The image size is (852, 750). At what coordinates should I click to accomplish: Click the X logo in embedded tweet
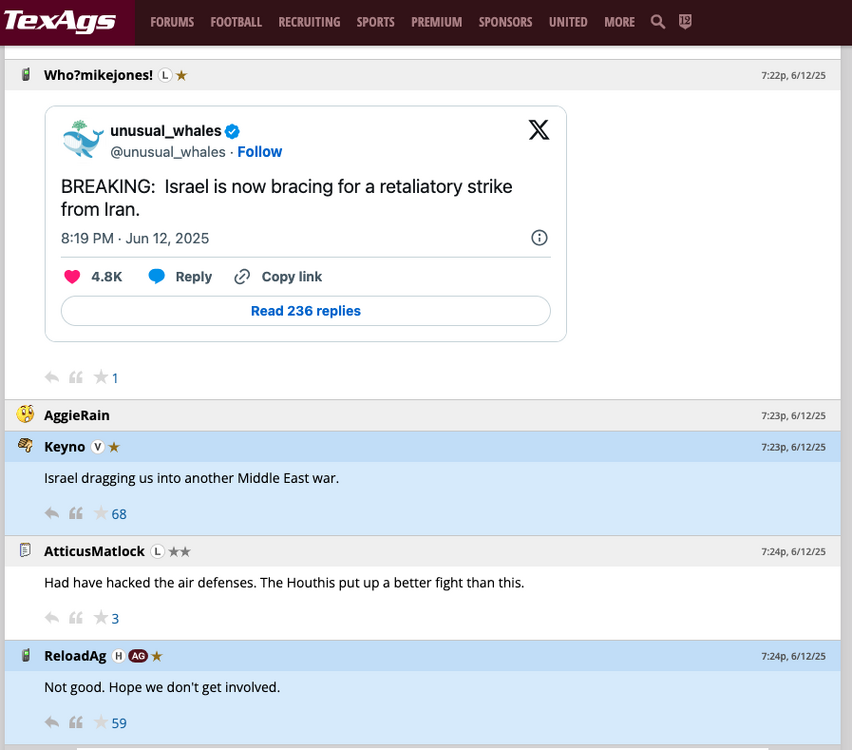538,130
